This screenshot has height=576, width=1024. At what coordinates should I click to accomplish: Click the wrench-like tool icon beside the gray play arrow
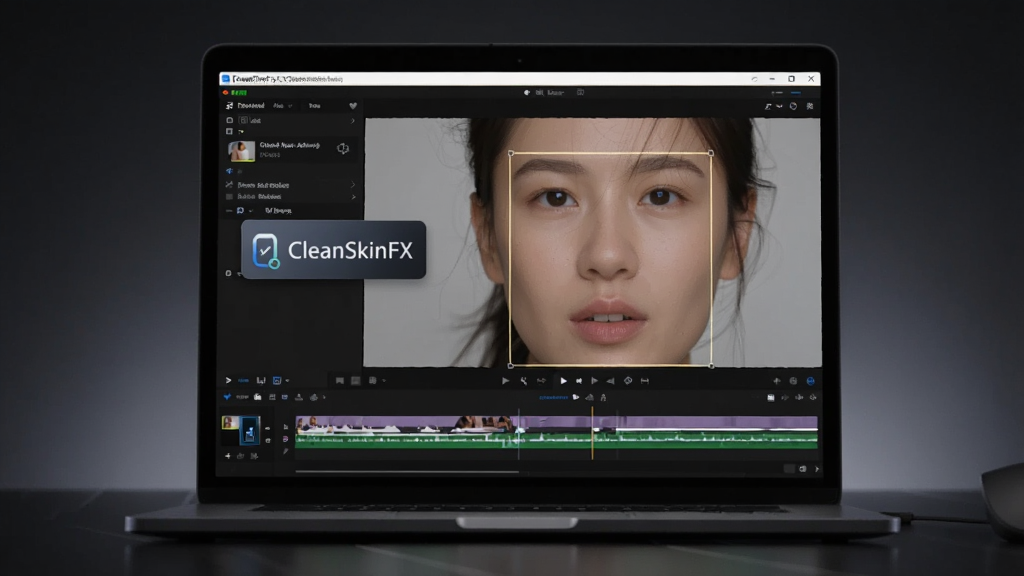524,381
